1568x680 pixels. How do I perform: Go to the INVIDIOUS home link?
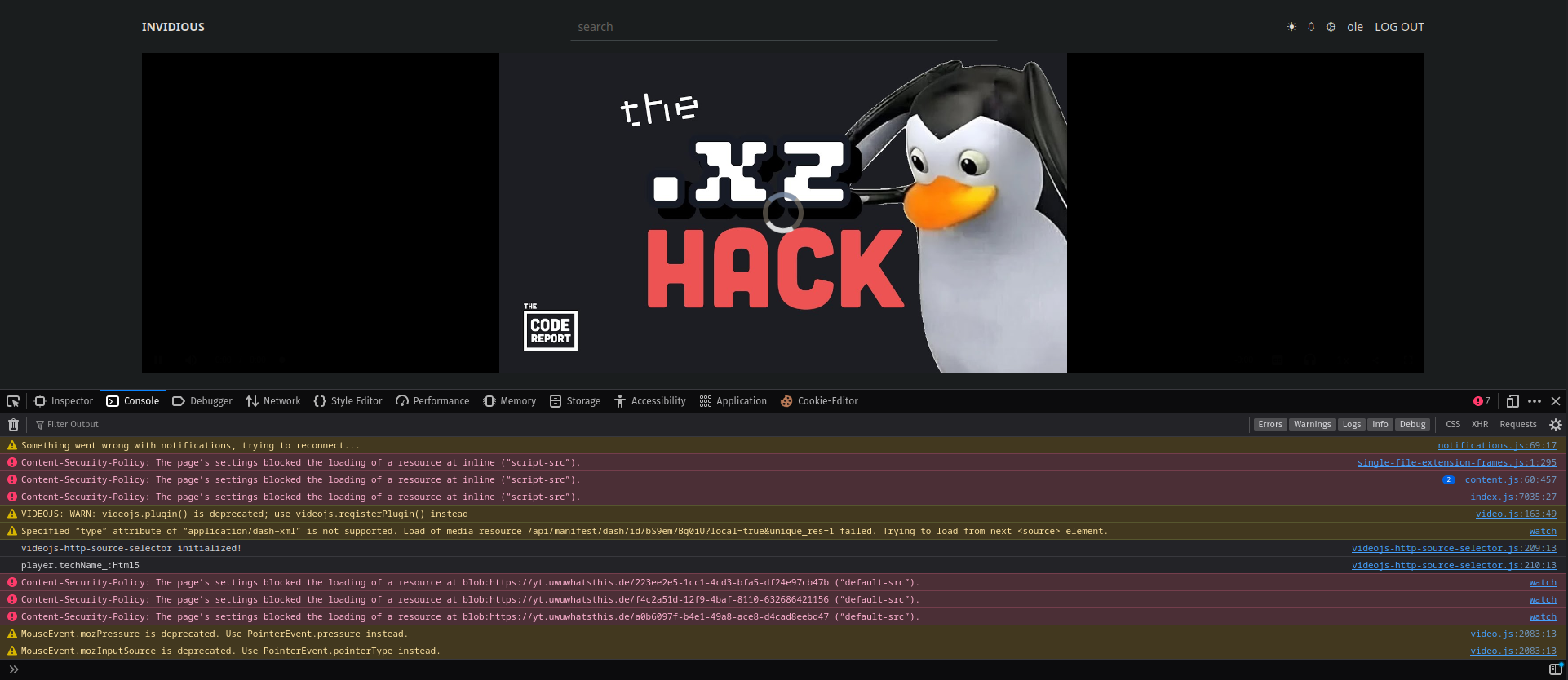[x=173, y=27]
